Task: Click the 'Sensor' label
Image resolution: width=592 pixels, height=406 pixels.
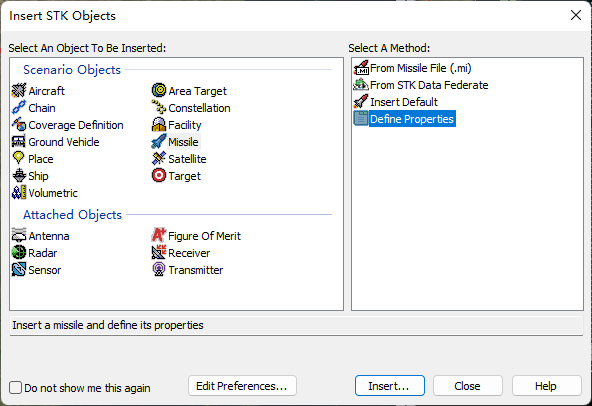Action: 45,270
